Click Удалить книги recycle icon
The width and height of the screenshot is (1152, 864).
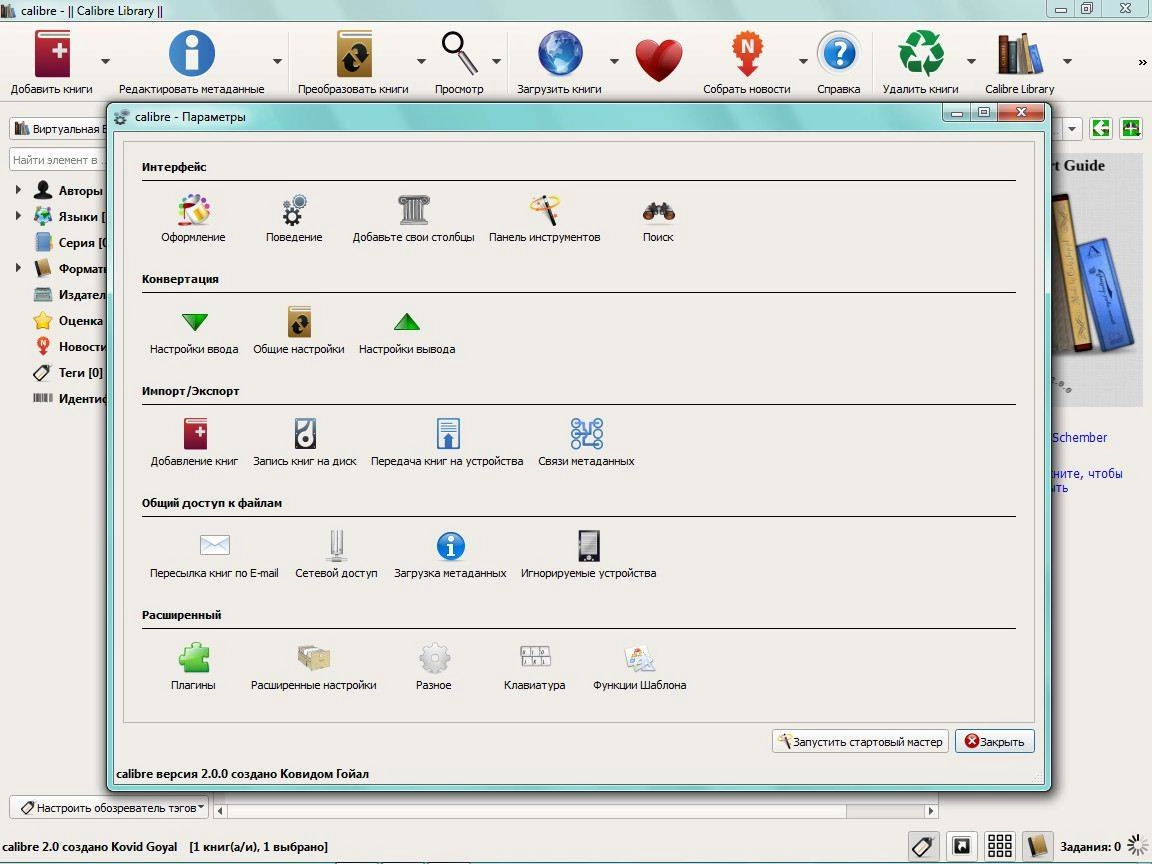[x=921, y=62]
